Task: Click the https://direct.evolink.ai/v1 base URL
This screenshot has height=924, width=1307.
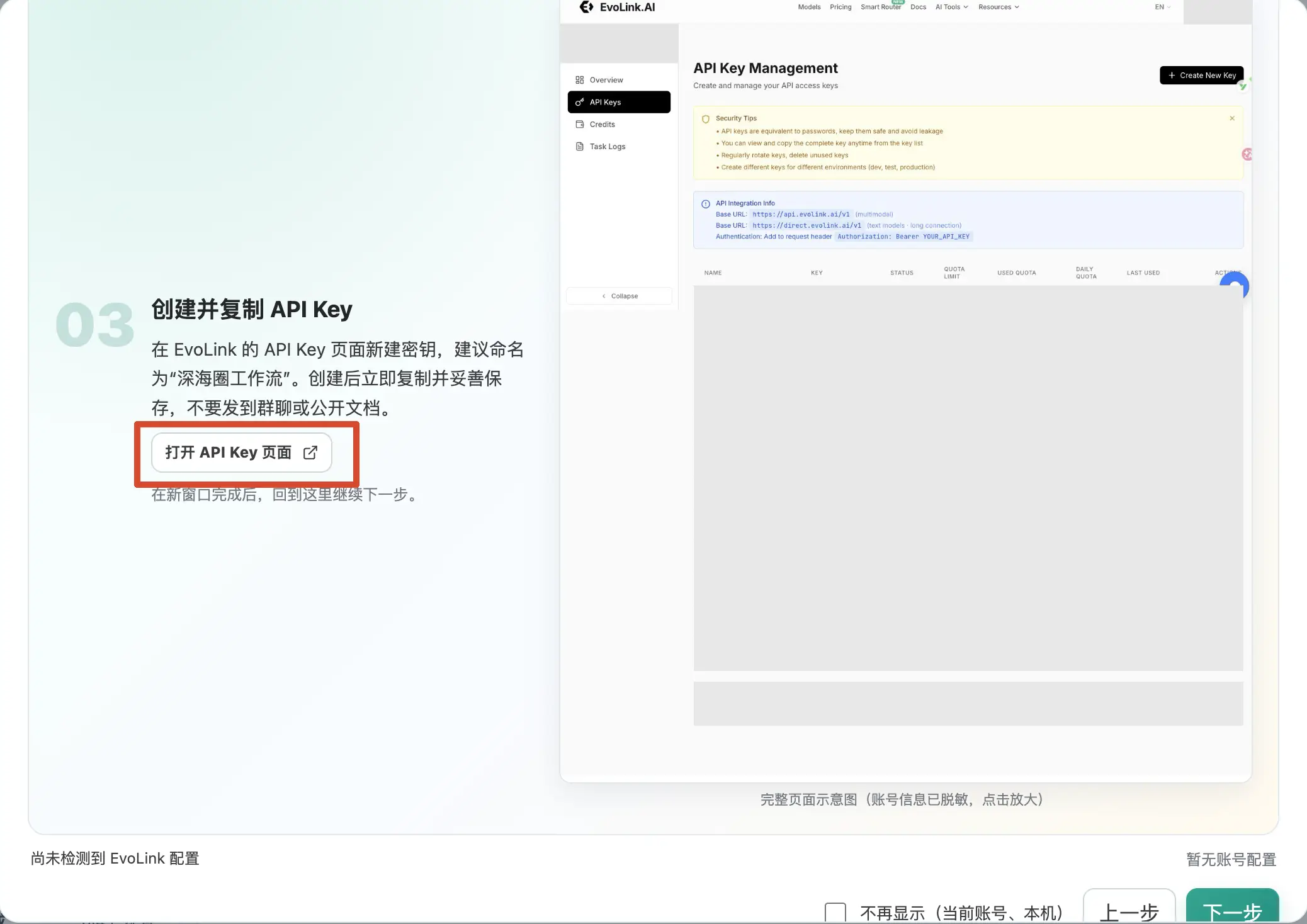Action: pos(806,225)
